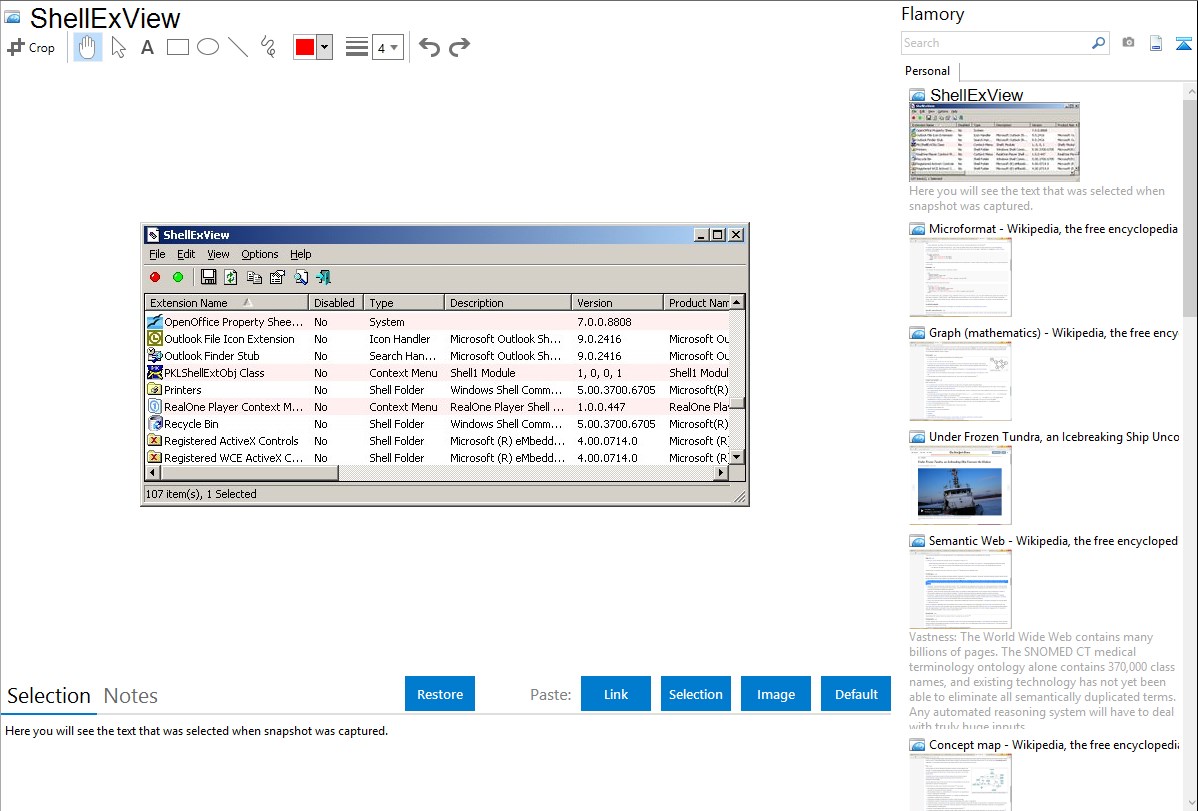The image size is (1198, 811).
Task: Select the Recycle Bin row
Action: click(436, 423)
